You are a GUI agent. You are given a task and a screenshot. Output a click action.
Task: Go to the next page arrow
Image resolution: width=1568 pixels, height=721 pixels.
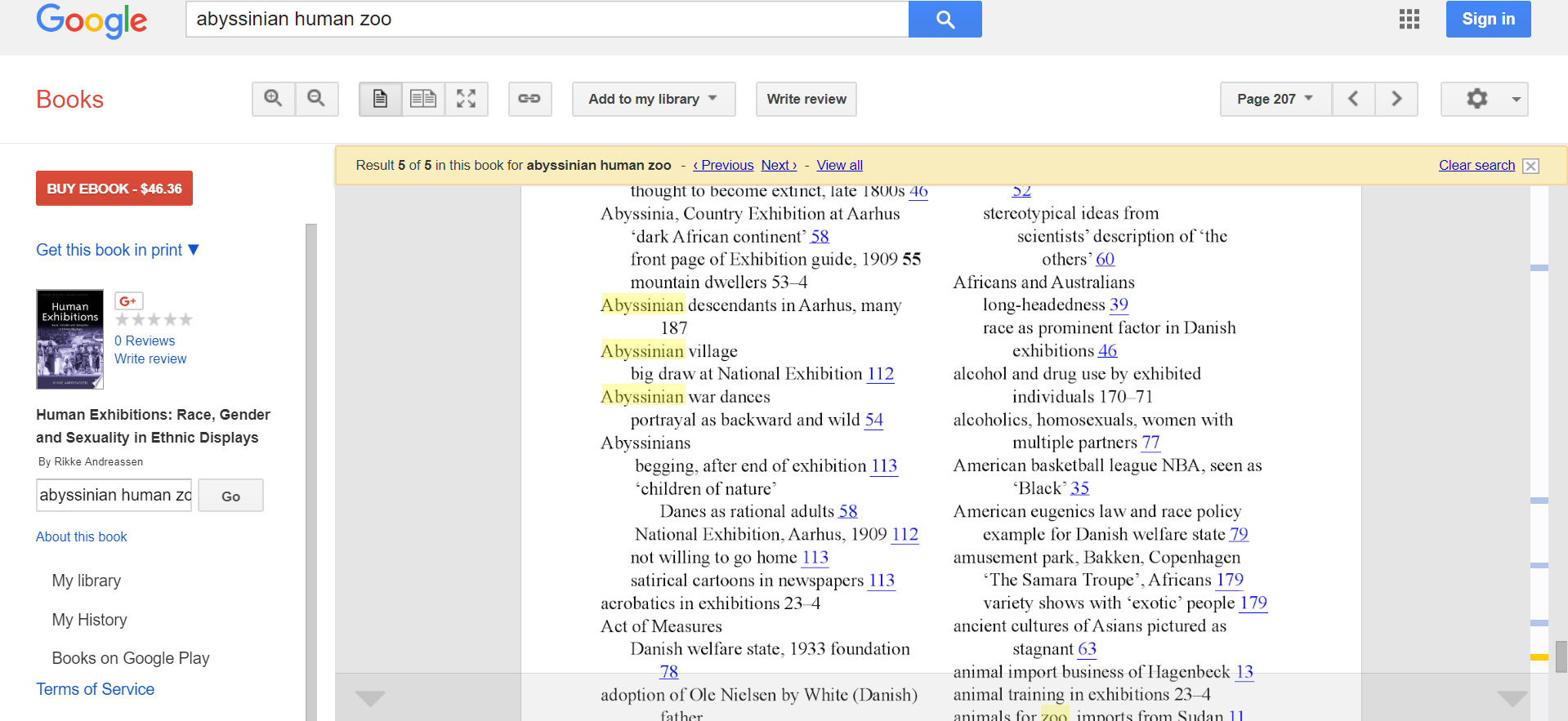tap(1396, 99)
